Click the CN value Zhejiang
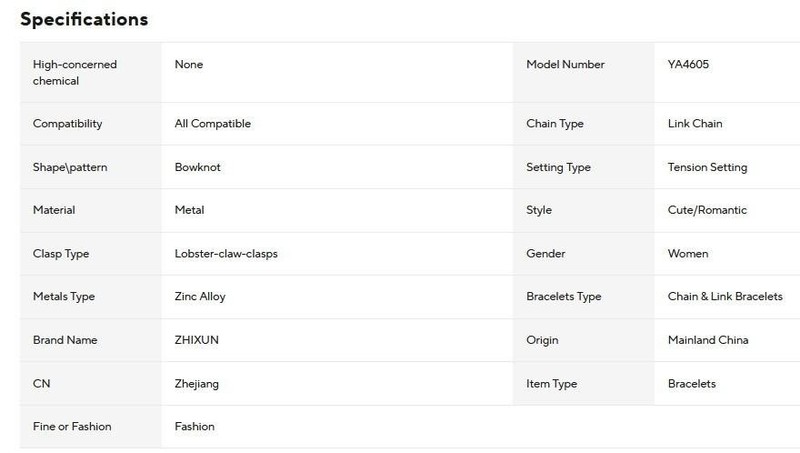The image size is (800, 453). click(x=196, y=384)
